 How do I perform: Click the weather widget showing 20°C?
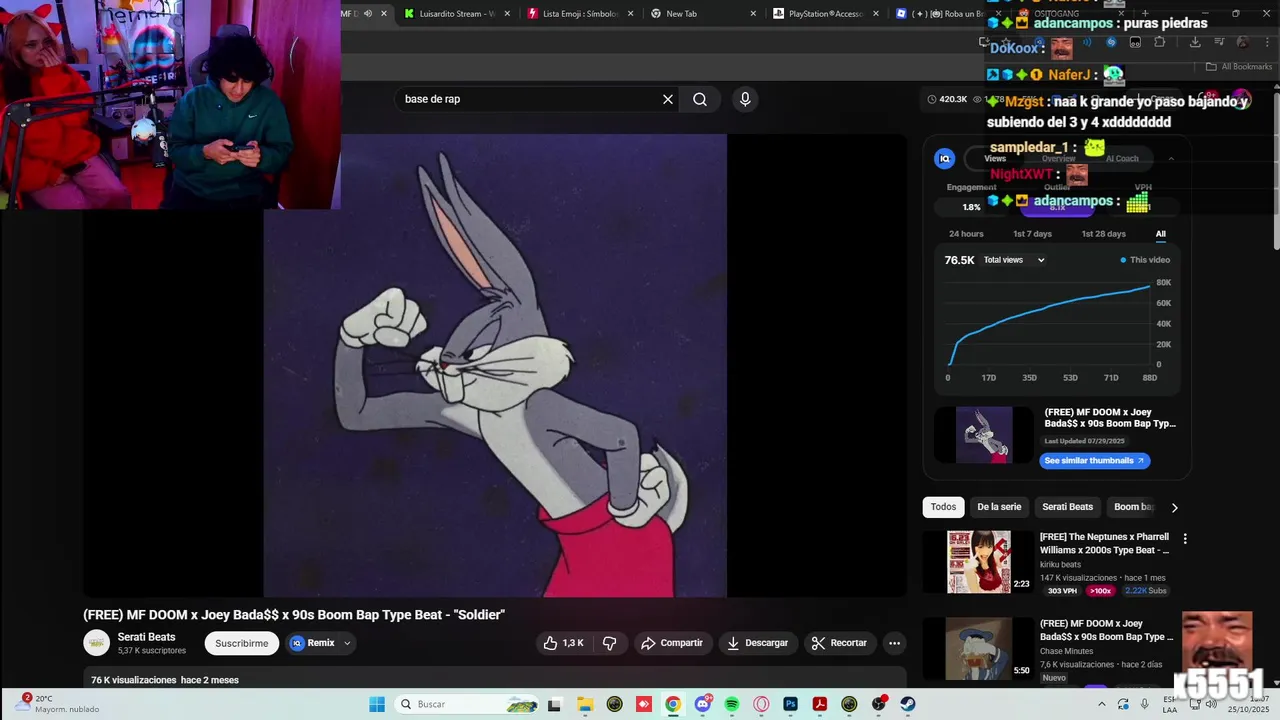(60, 703)
